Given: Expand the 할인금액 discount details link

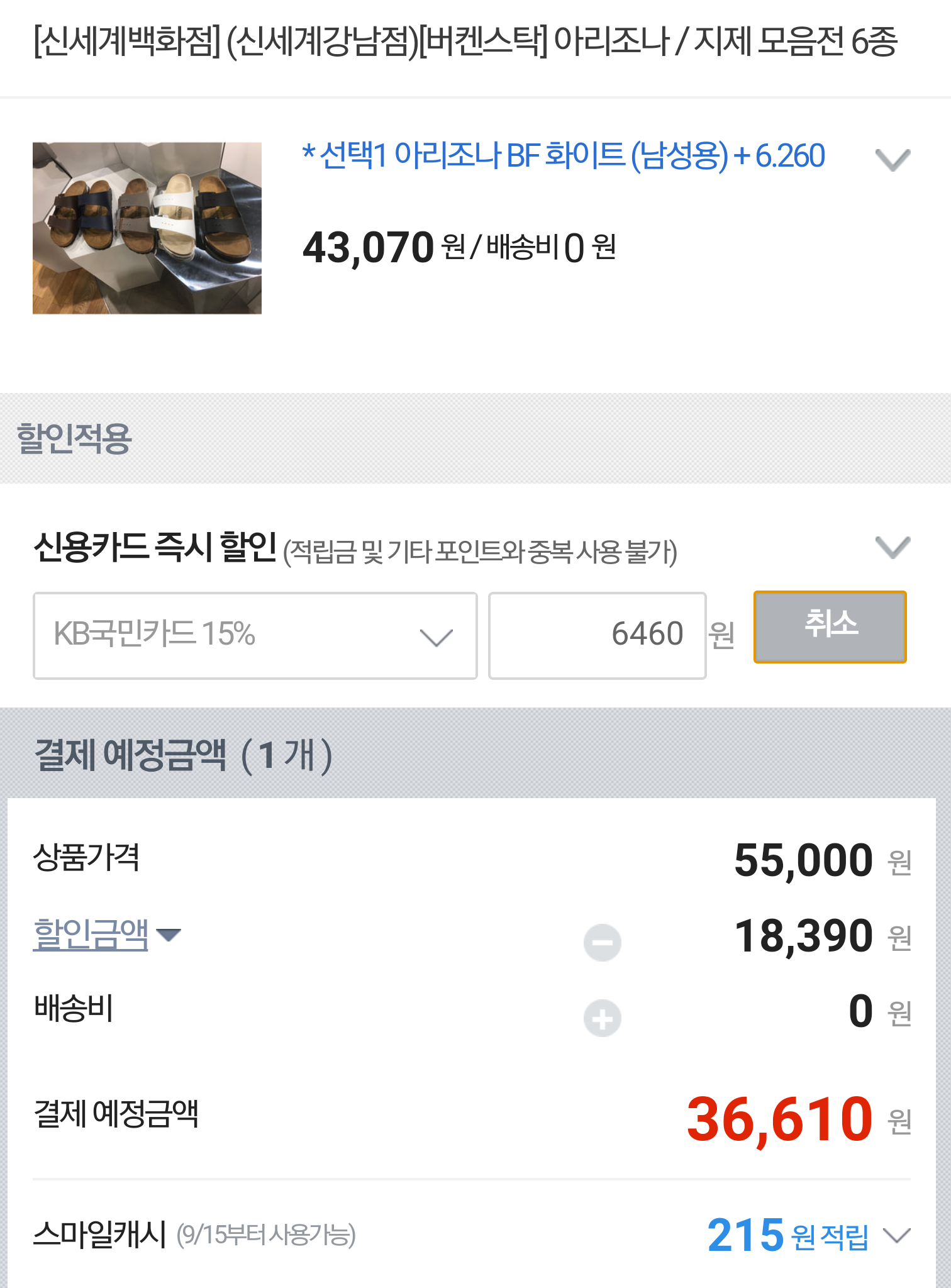Looking at the screenshot, I should (x=91, y=934).
